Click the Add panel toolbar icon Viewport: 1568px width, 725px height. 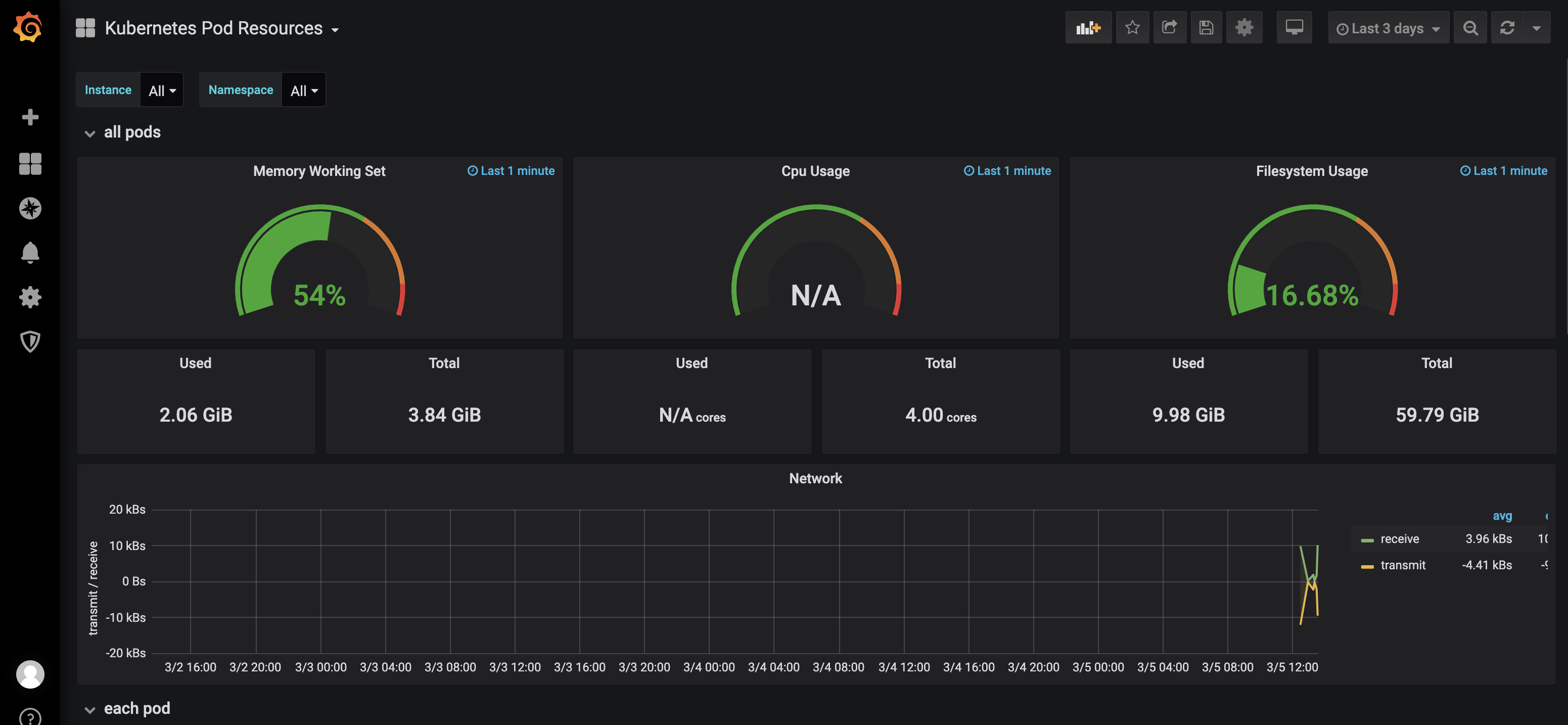click(1088, 28)
